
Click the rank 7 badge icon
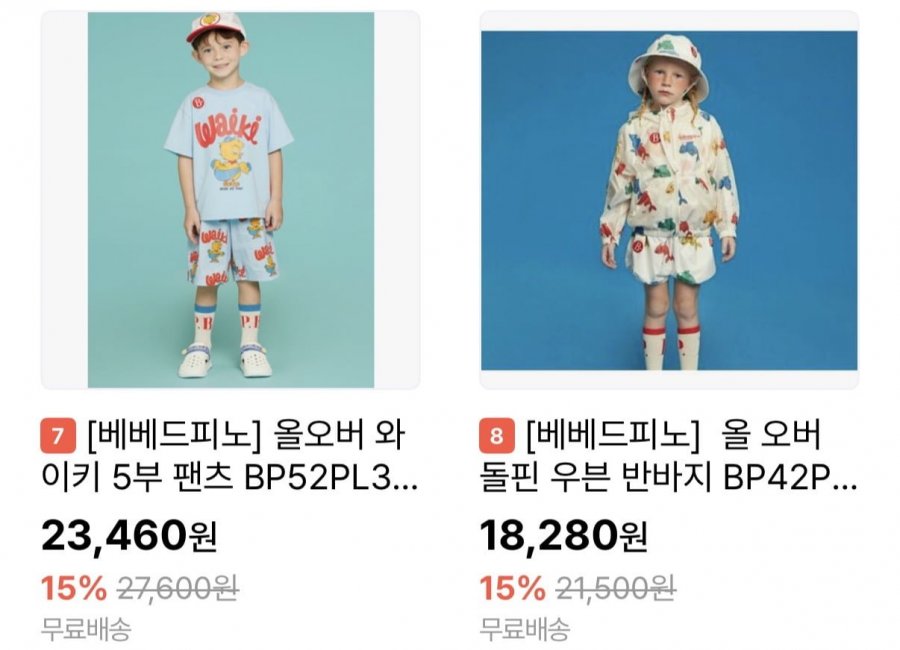58,436
